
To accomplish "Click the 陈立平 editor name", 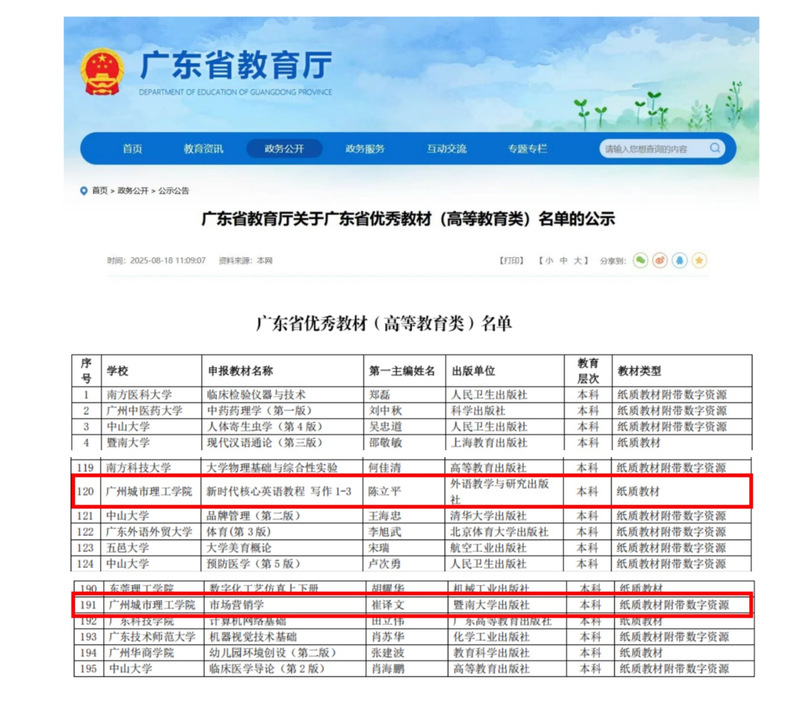I will (385, 491).
